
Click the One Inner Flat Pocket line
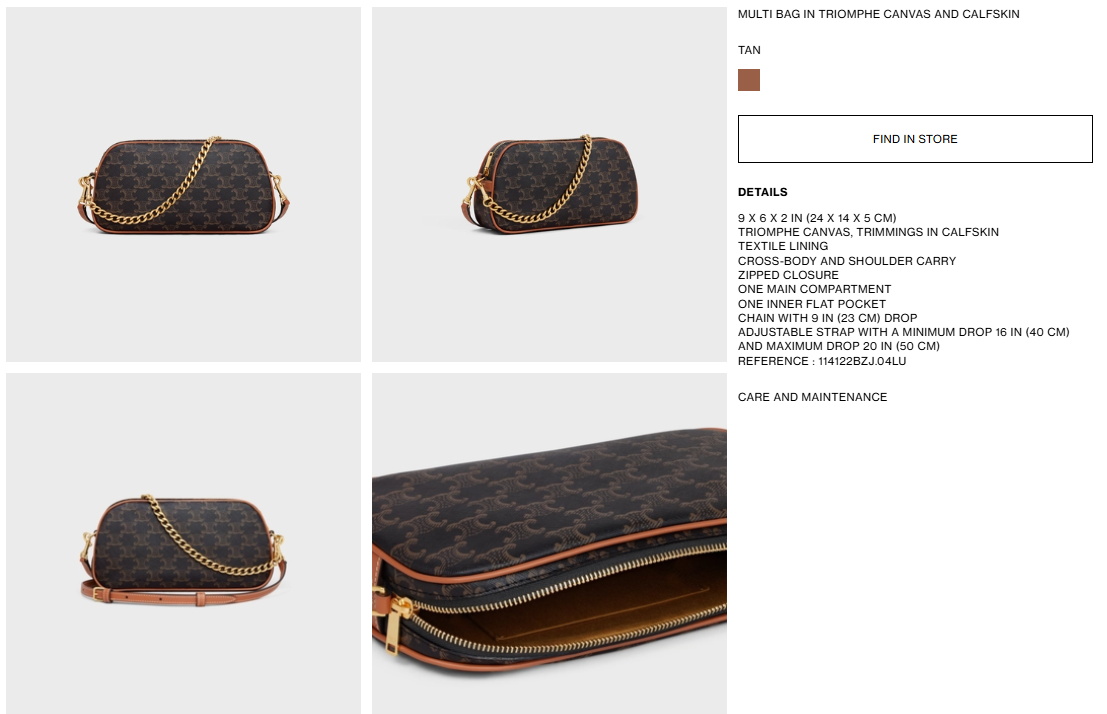812,304
